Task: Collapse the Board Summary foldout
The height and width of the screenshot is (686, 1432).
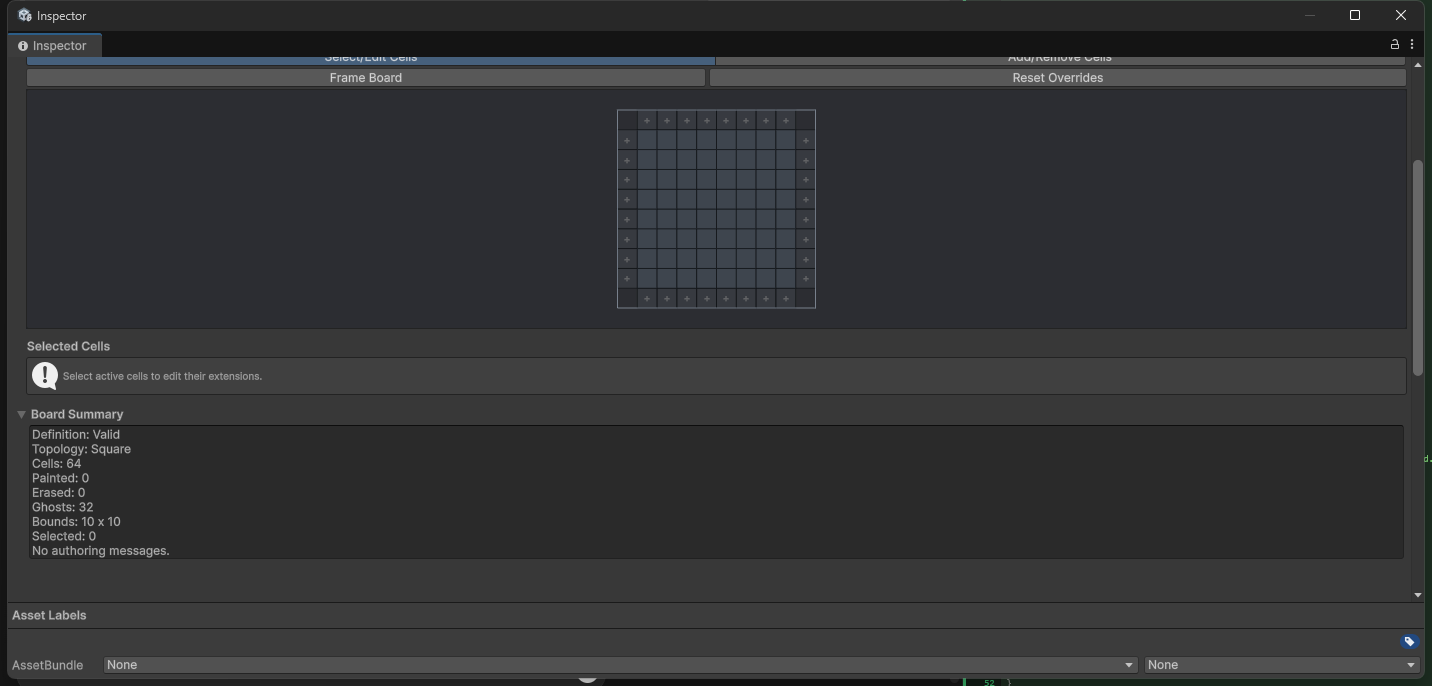Action: (21, 414)
